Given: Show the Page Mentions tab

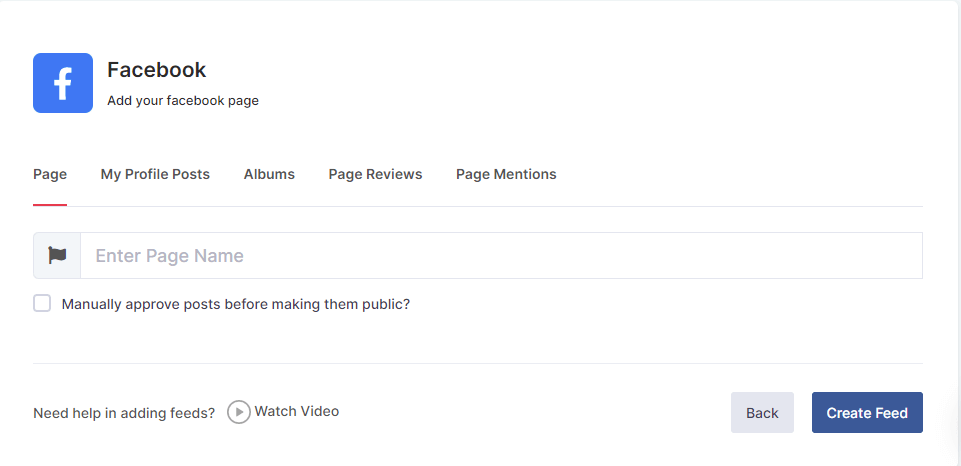Looking at the screenshot, I should pyautogui.click(x=506, y=174).
